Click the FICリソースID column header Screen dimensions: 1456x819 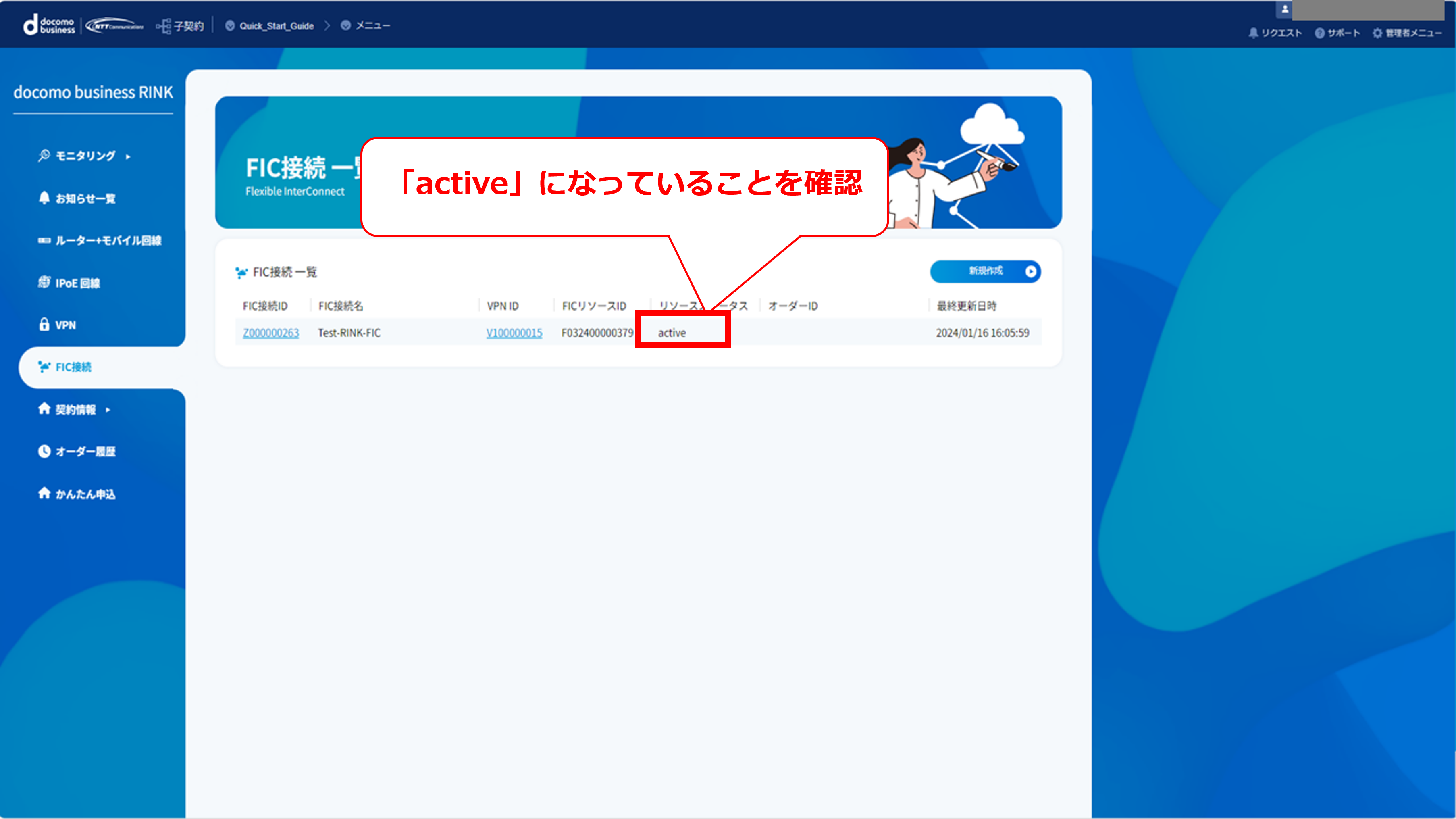point(594,306)
